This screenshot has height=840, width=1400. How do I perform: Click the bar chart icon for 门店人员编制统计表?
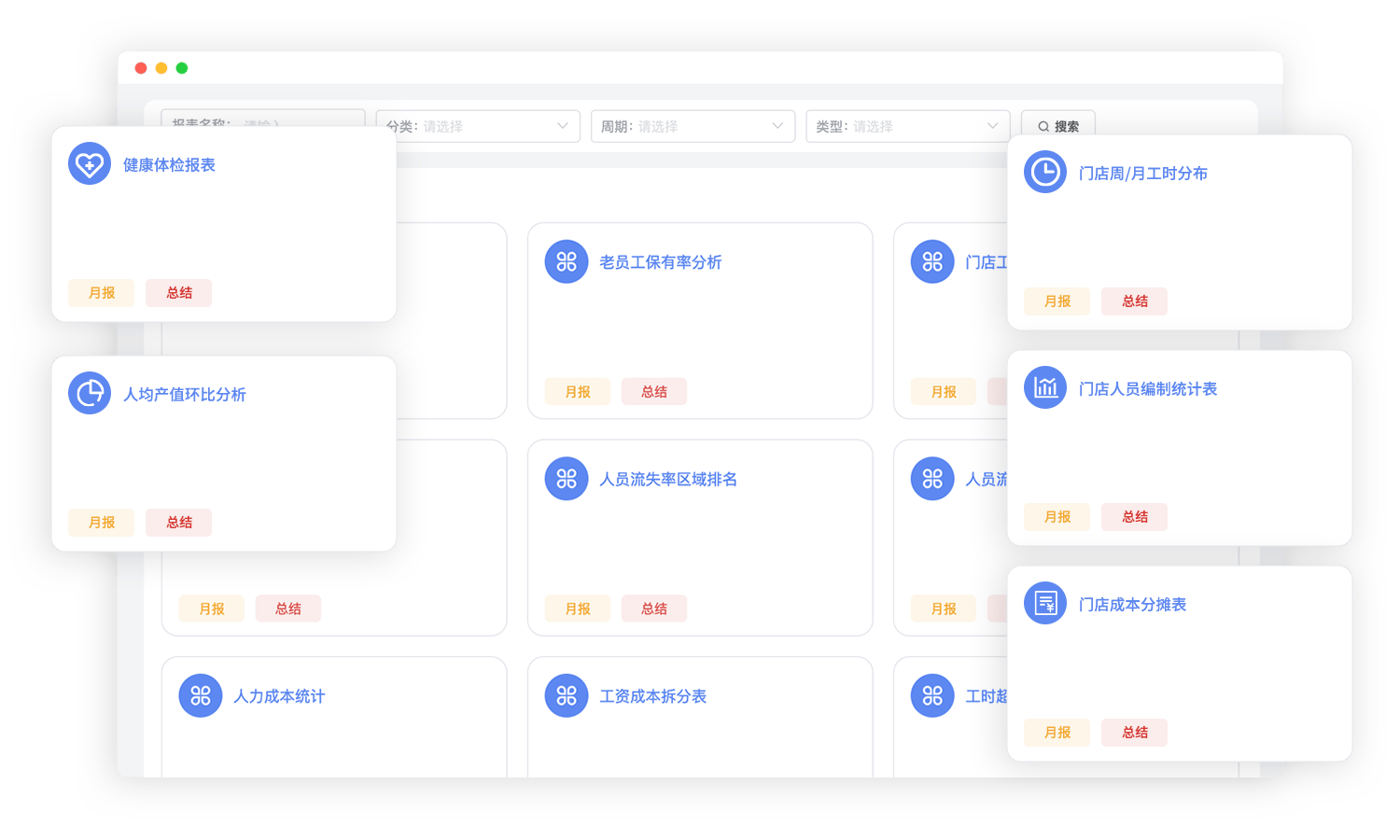tap(1045, 388)
